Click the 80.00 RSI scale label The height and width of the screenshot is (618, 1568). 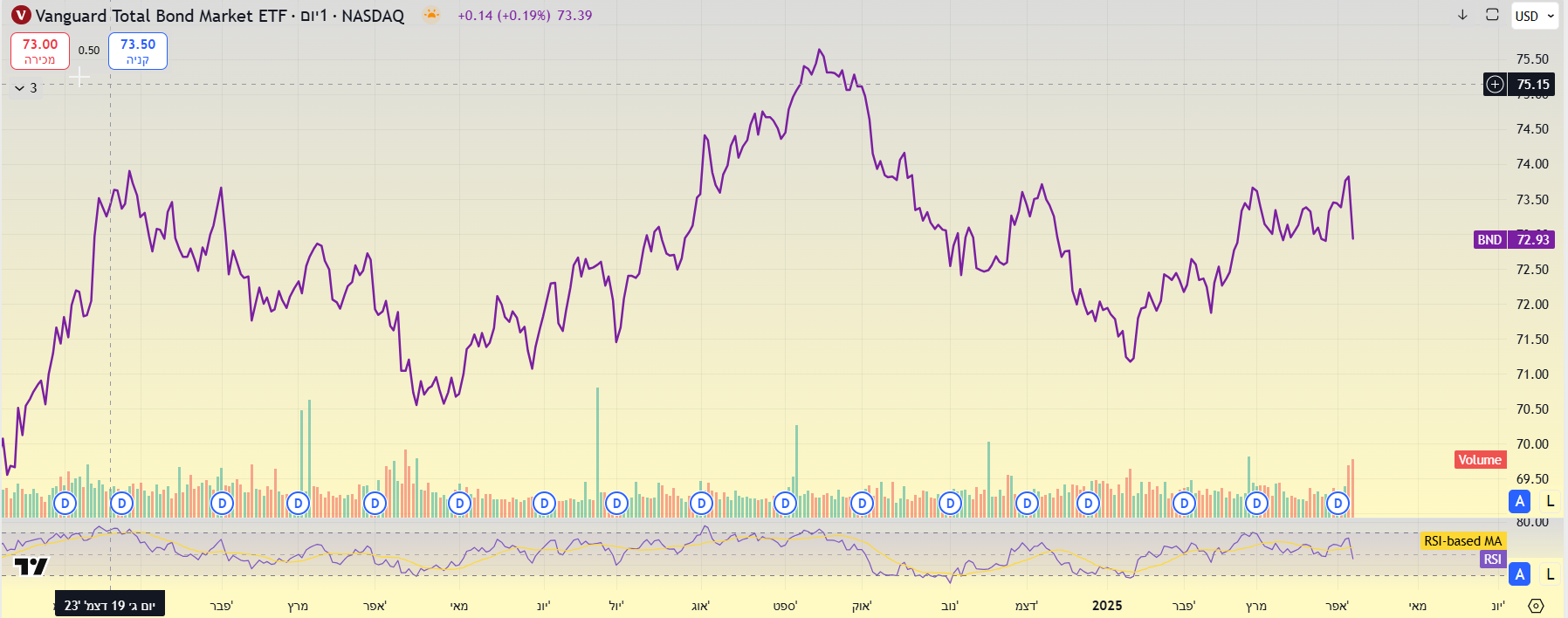click(x=1532, y=522)
